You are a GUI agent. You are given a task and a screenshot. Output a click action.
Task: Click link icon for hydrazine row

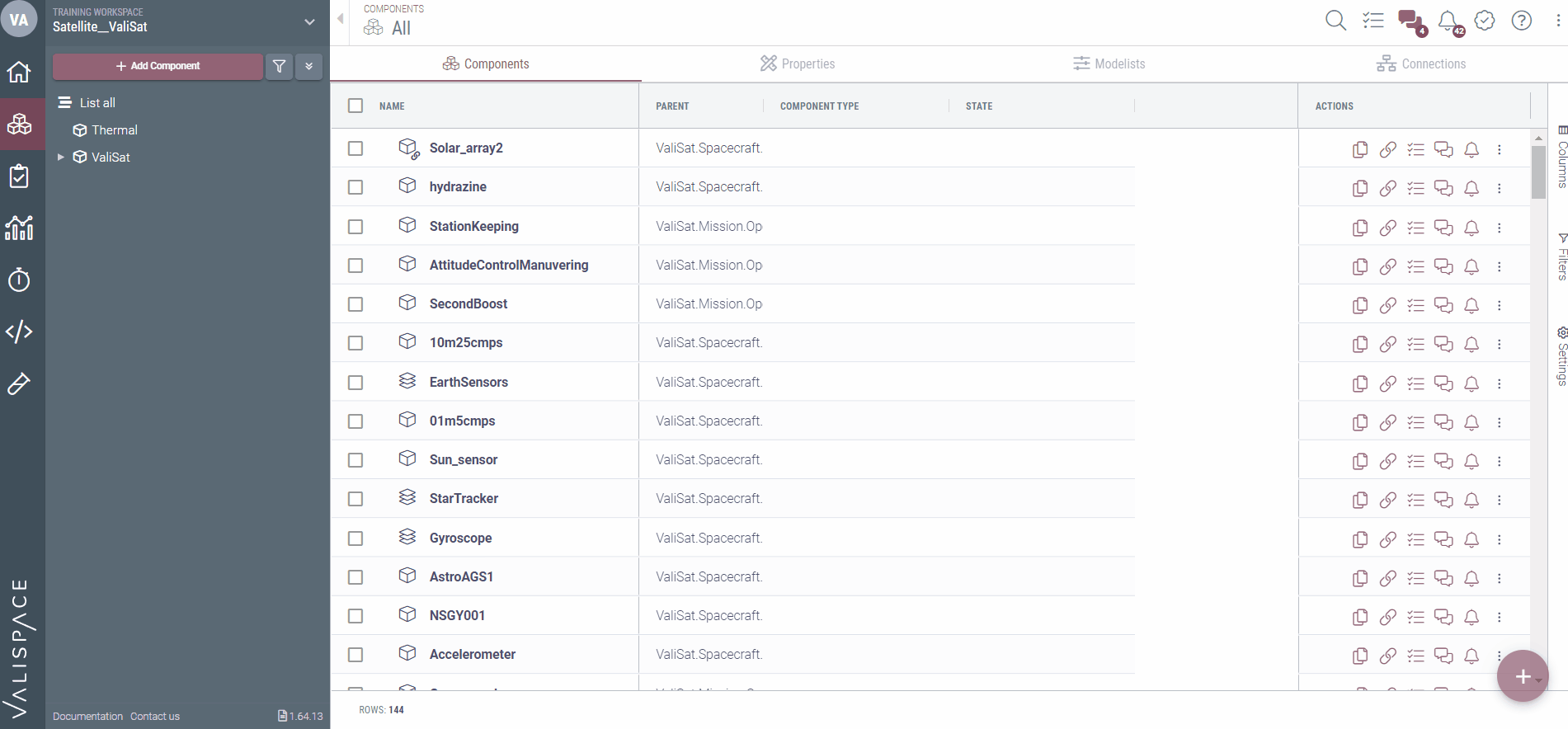[x=1388, y=188]
